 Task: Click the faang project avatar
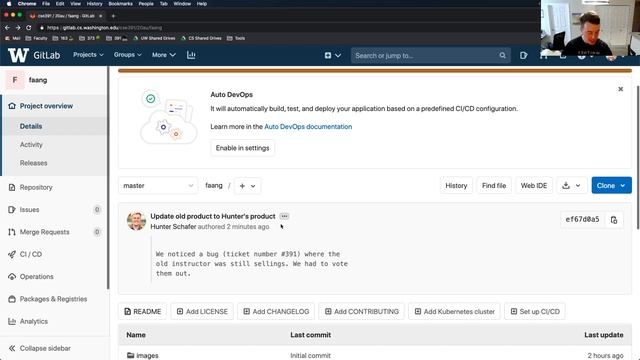coord(15,80)
